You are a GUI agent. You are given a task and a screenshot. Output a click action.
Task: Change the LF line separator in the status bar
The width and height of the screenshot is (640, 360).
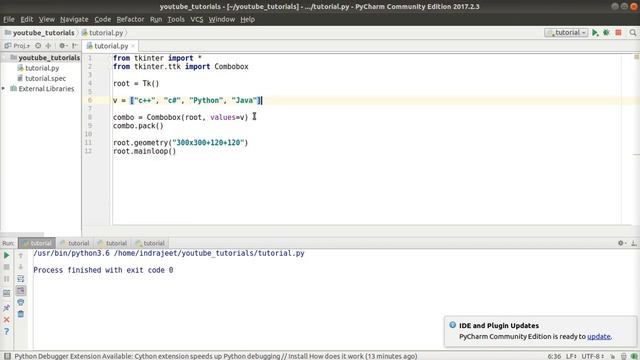coord(571,356)
